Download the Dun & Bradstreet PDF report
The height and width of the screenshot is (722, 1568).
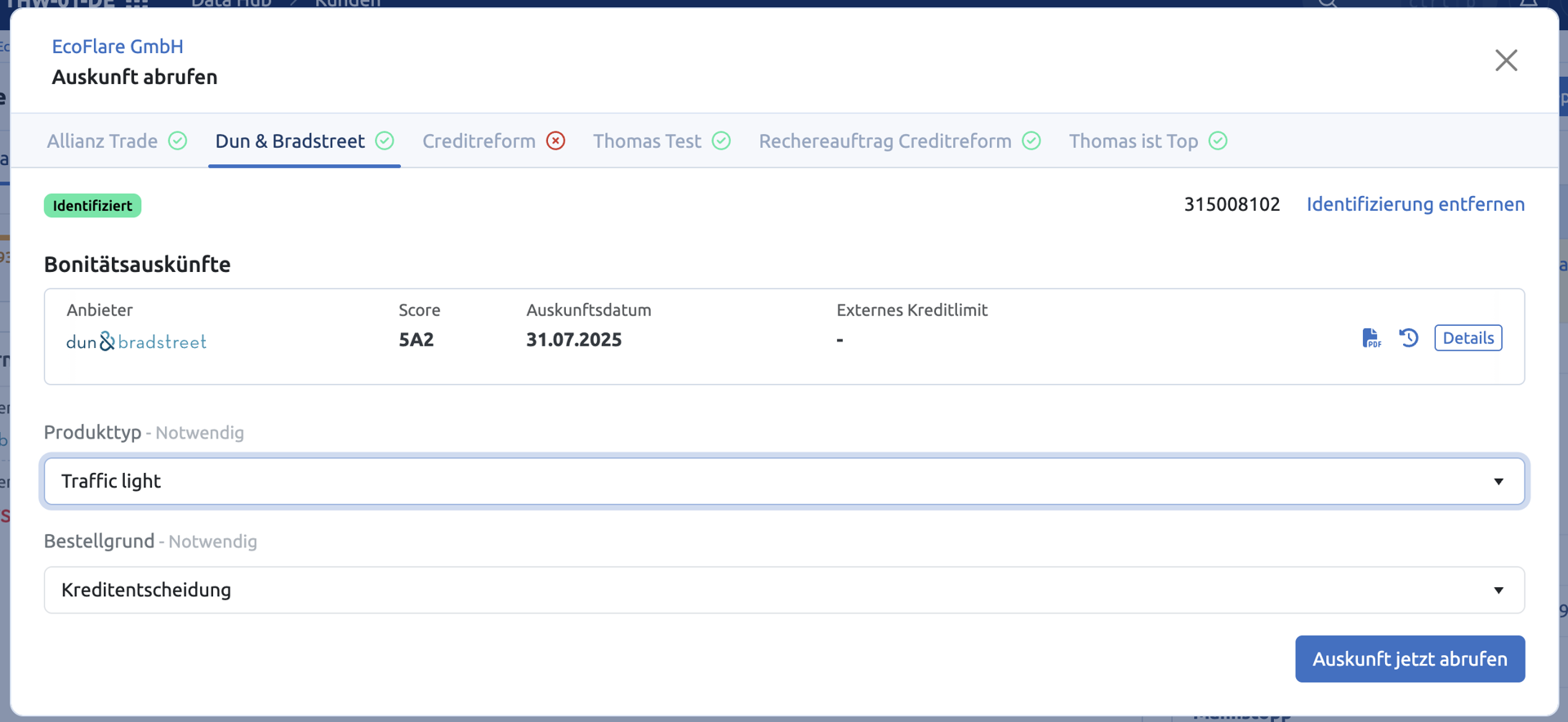(1371, 338)
